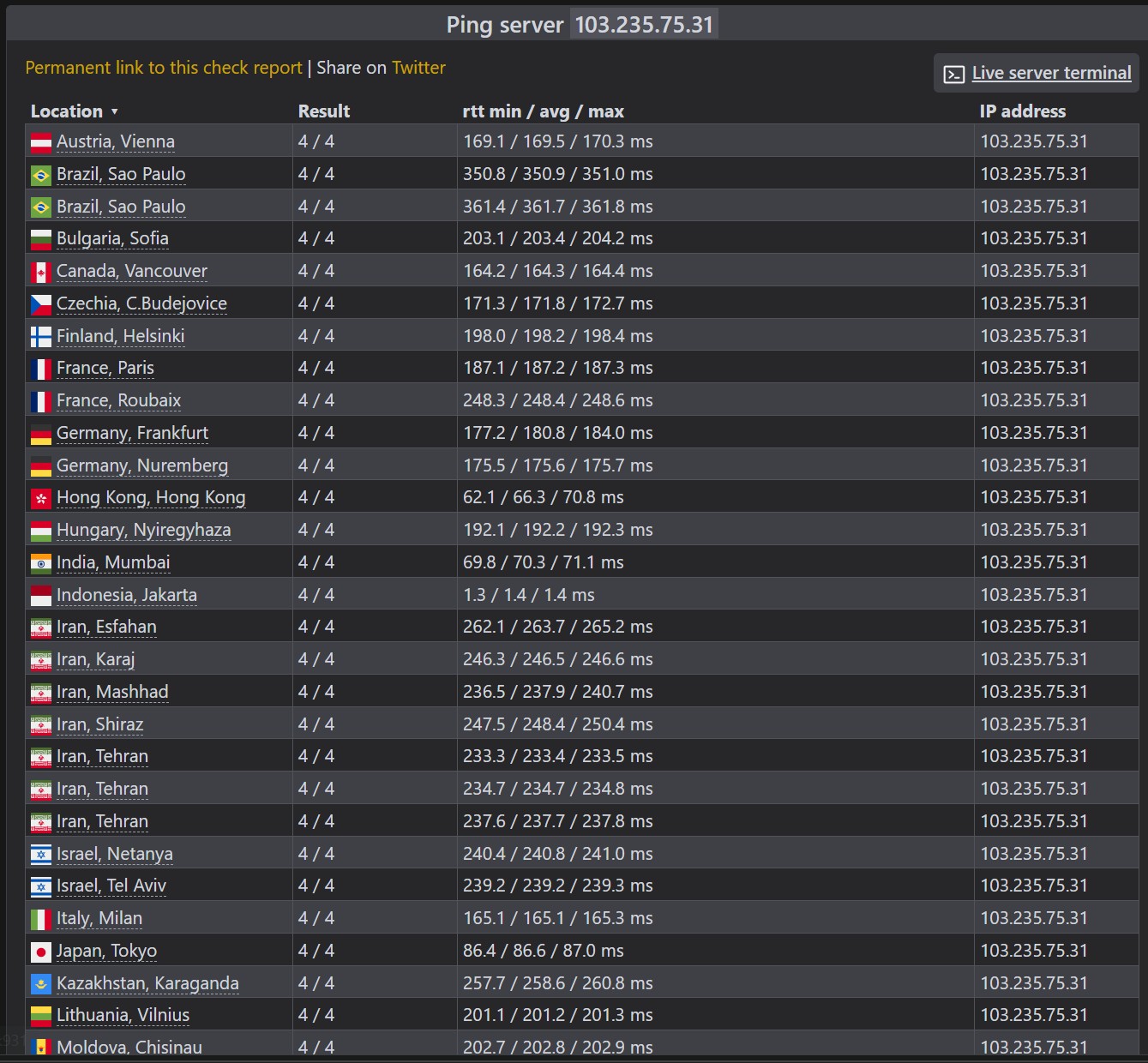Open the Hong Kong, Hong Kong location link
The height and width of the screenshot is (1063, 1148).
click(151, 497)
